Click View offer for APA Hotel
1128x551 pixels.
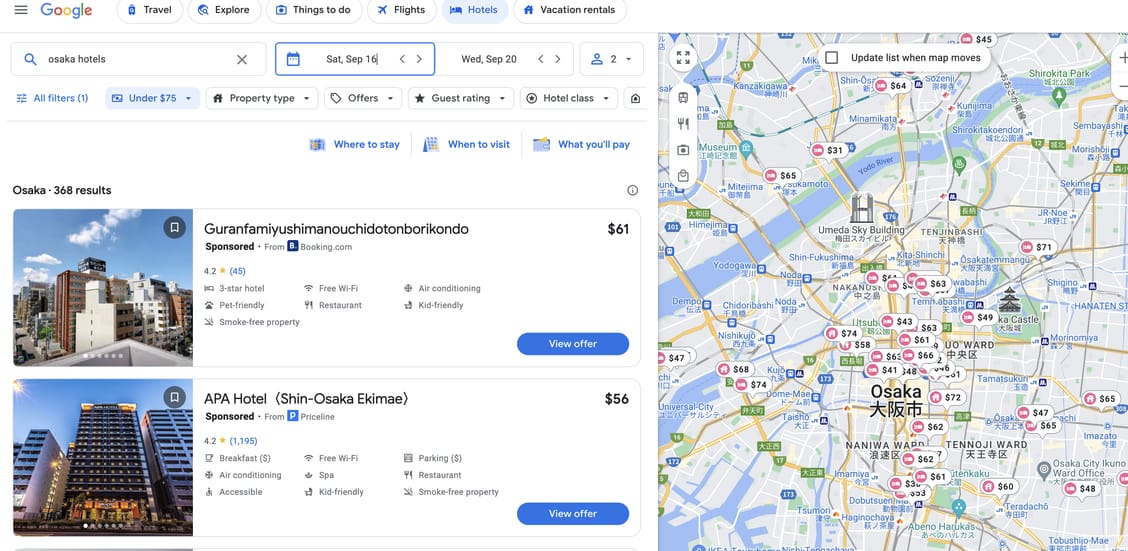(x=572, y=513)
